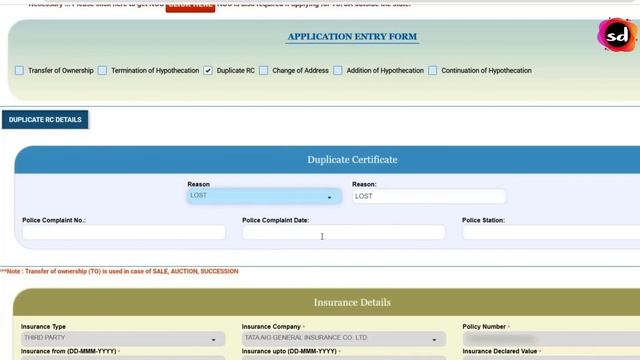The height and width of the screenshot is (360, 640).
Task: Open the Duplicate RC Details tab
Action: tap(45, 120)
